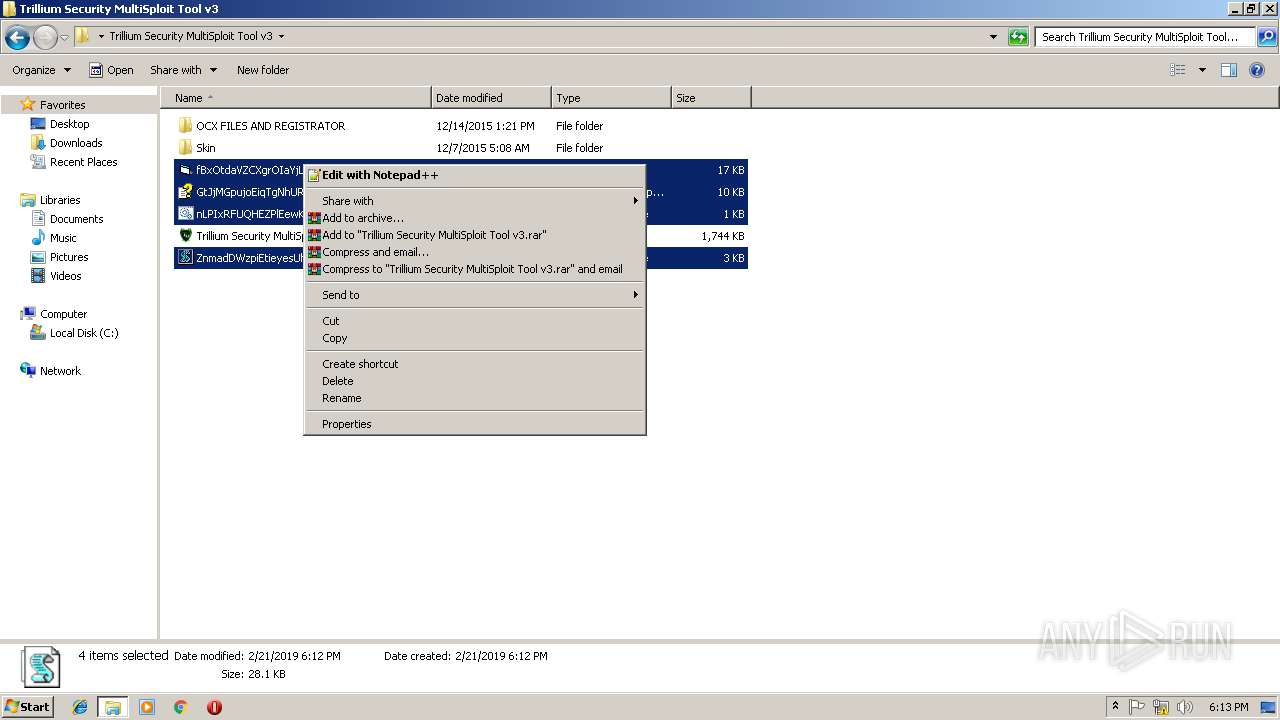Choose Edit with Notepad++ from context menu

coord(475,175)
